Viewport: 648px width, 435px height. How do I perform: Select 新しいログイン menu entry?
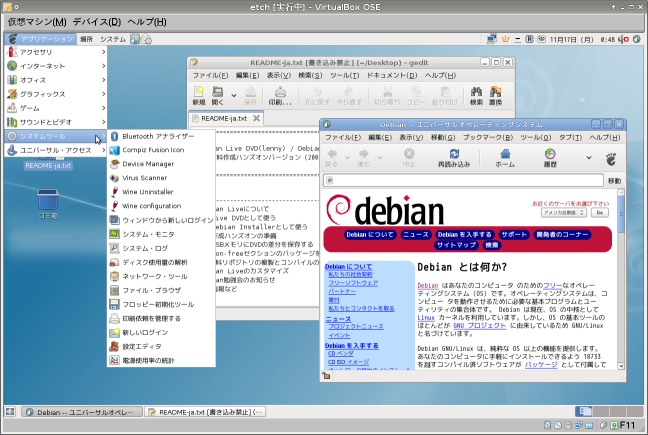pyautogui.click(x=161, y=333)
